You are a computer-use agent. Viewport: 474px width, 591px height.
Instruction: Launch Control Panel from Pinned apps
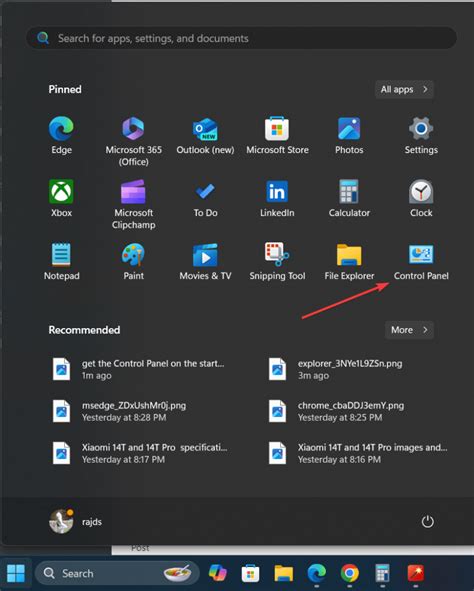pyautogui.click(x=421, y=261)
